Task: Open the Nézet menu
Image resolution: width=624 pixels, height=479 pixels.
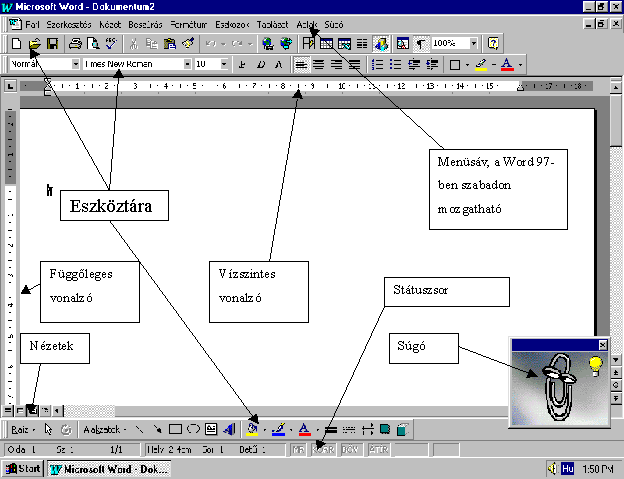Action: 110,25
